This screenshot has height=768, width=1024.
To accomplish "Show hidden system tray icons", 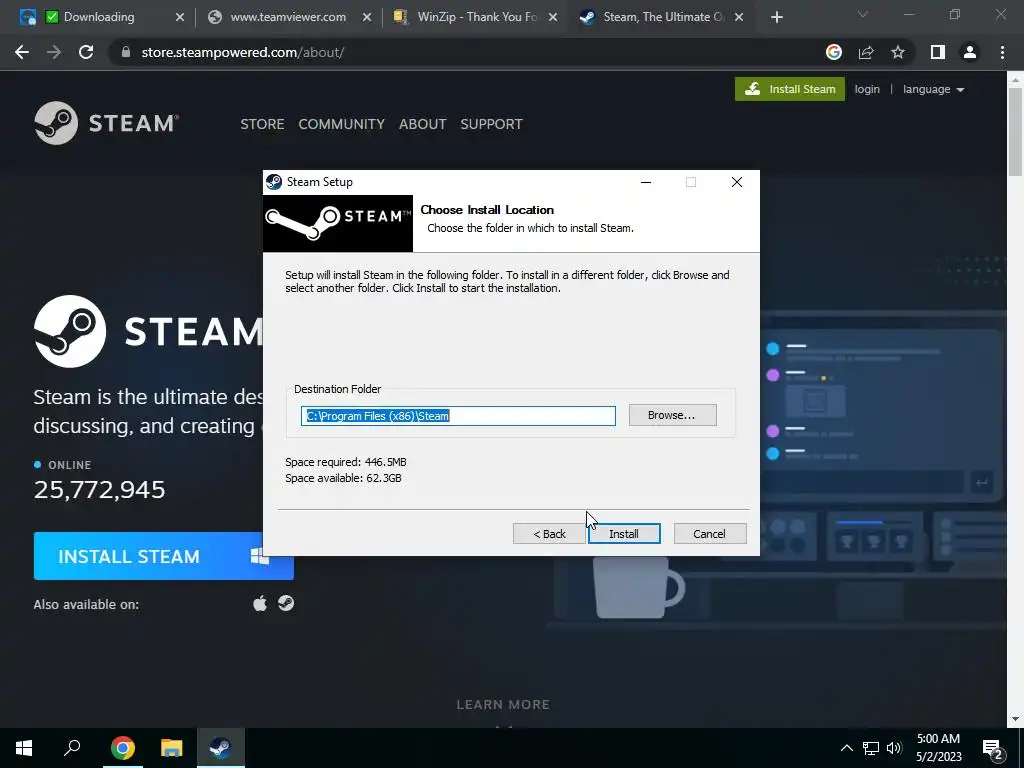I will tap(846, 748).
